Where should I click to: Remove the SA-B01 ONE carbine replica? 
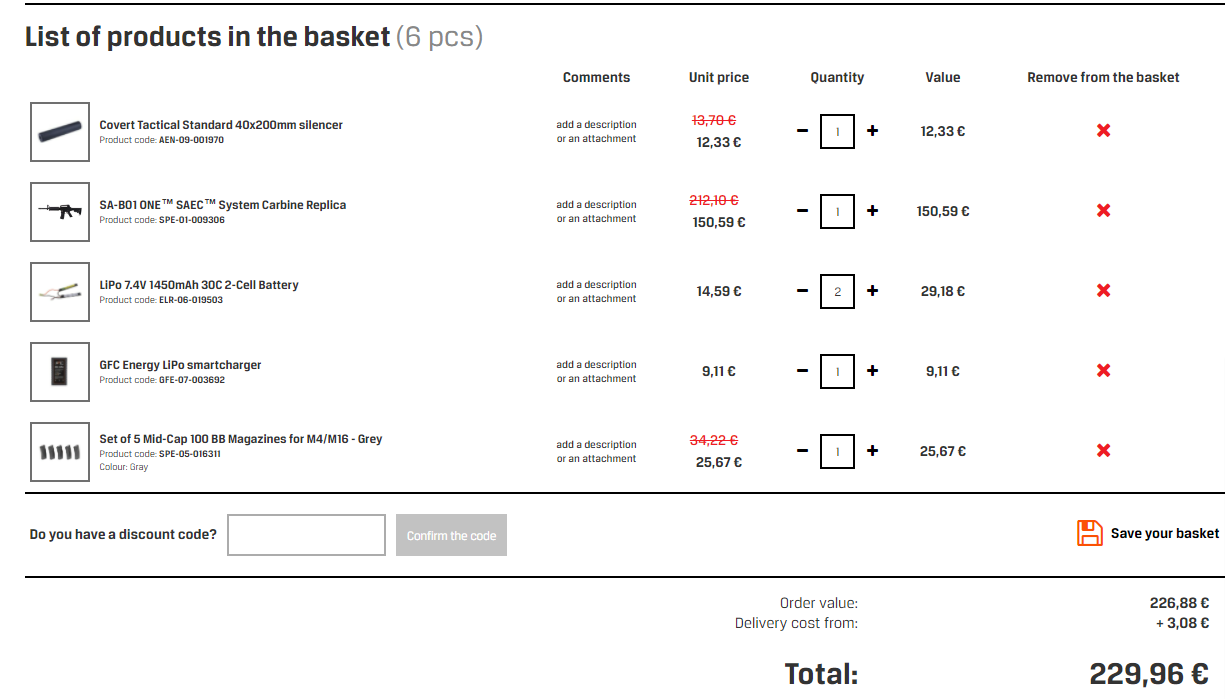click(x=1103, y=211)
